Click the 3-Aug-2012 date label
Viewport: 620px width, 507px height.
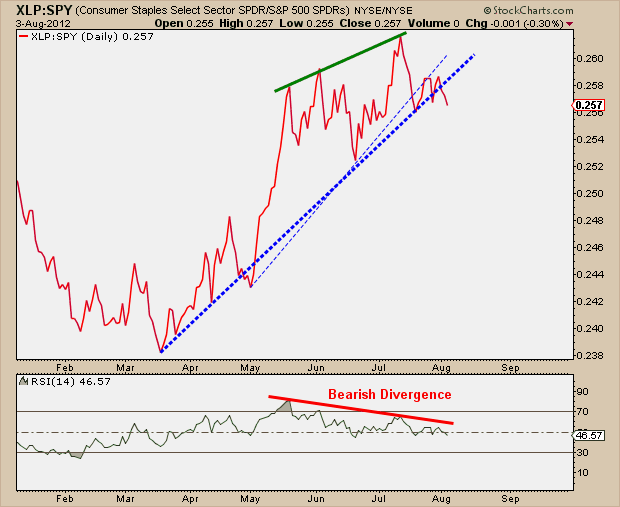(x=43, y=24)
